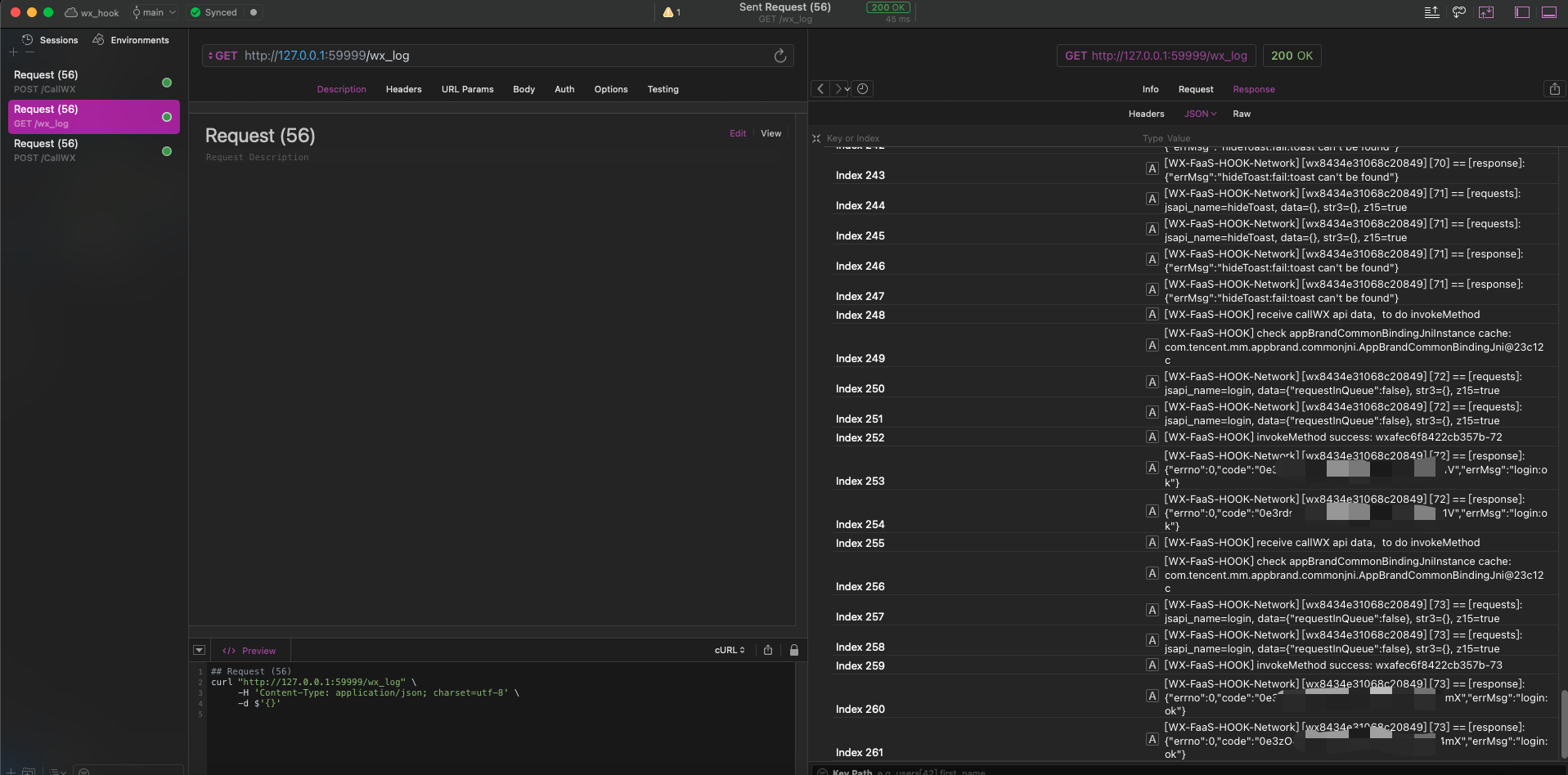Click the share icon in response panel
1568x775 pixels.
1555,88
